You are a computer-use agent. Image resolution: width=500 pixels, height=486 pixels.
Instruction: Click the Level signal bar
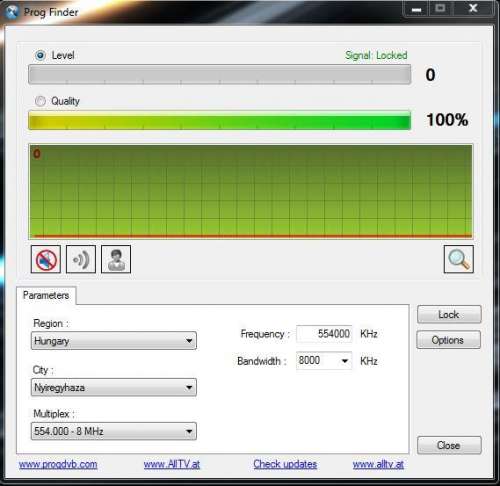pyautogui.click(x=220, y=74)
